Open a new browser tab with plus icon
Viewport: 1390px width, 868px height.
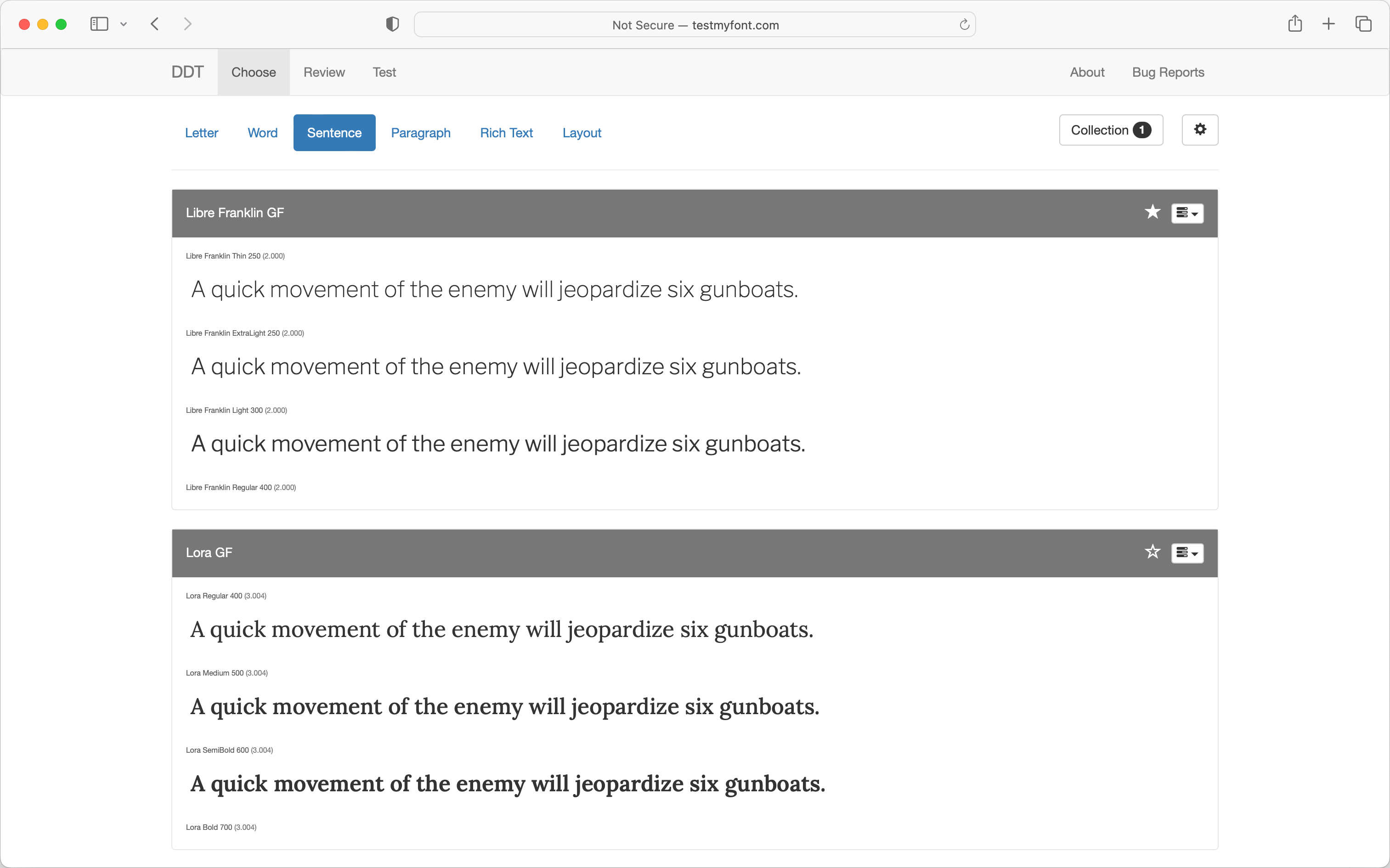pyautogui.click(x=1329, y=24)
